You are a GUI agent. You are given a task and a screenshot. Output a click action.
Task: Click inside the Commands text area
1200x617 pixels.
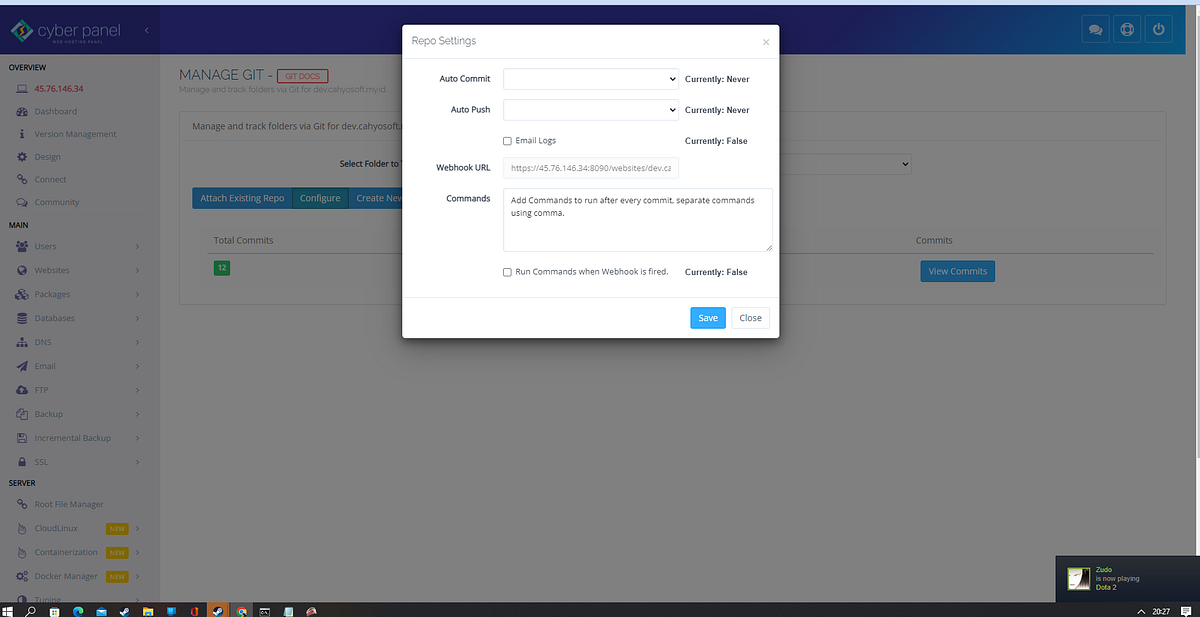point(637,220)
